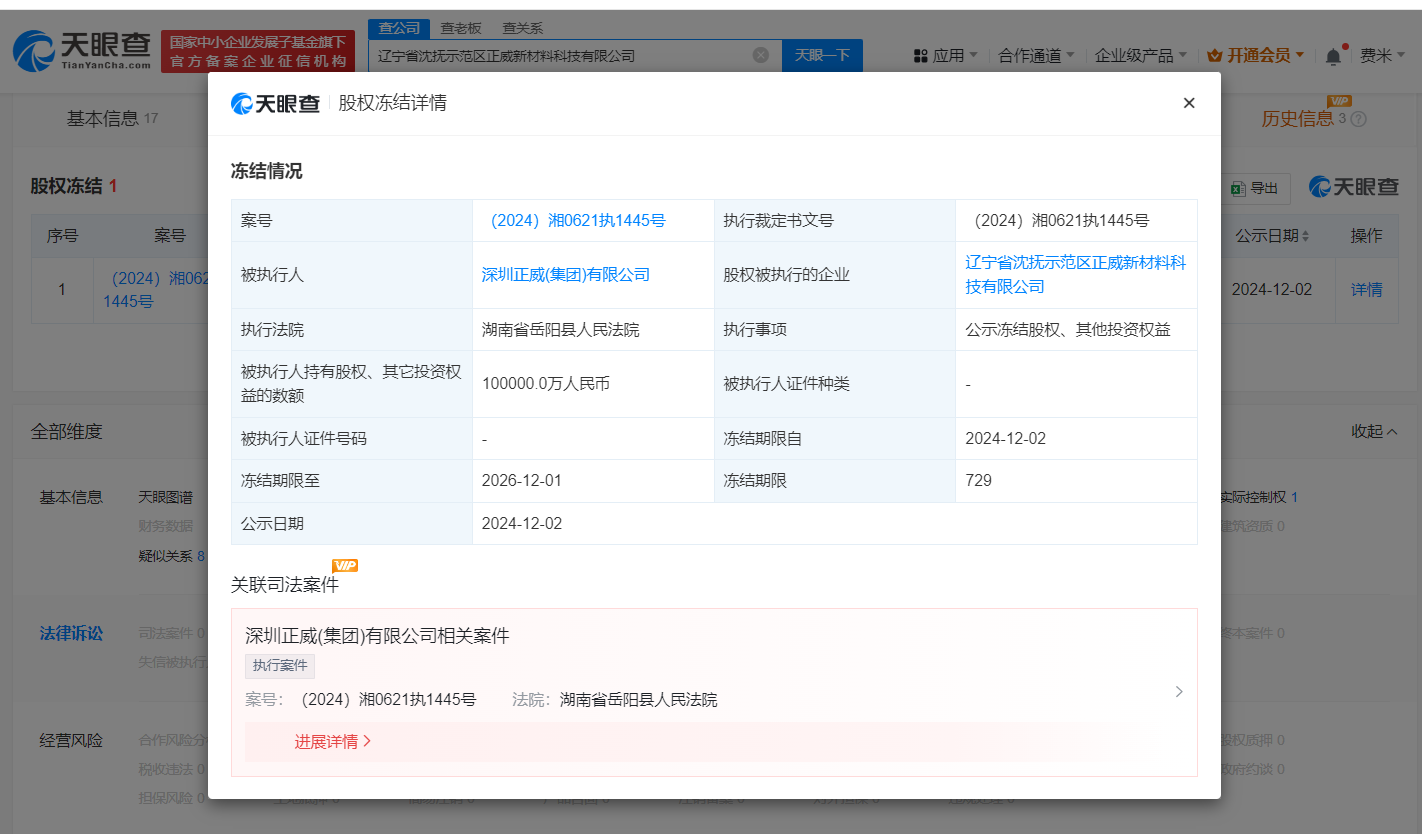Clear the search box text
Image resolution: width=1422 pixels, height=834 pixels.
pos(760,55)
